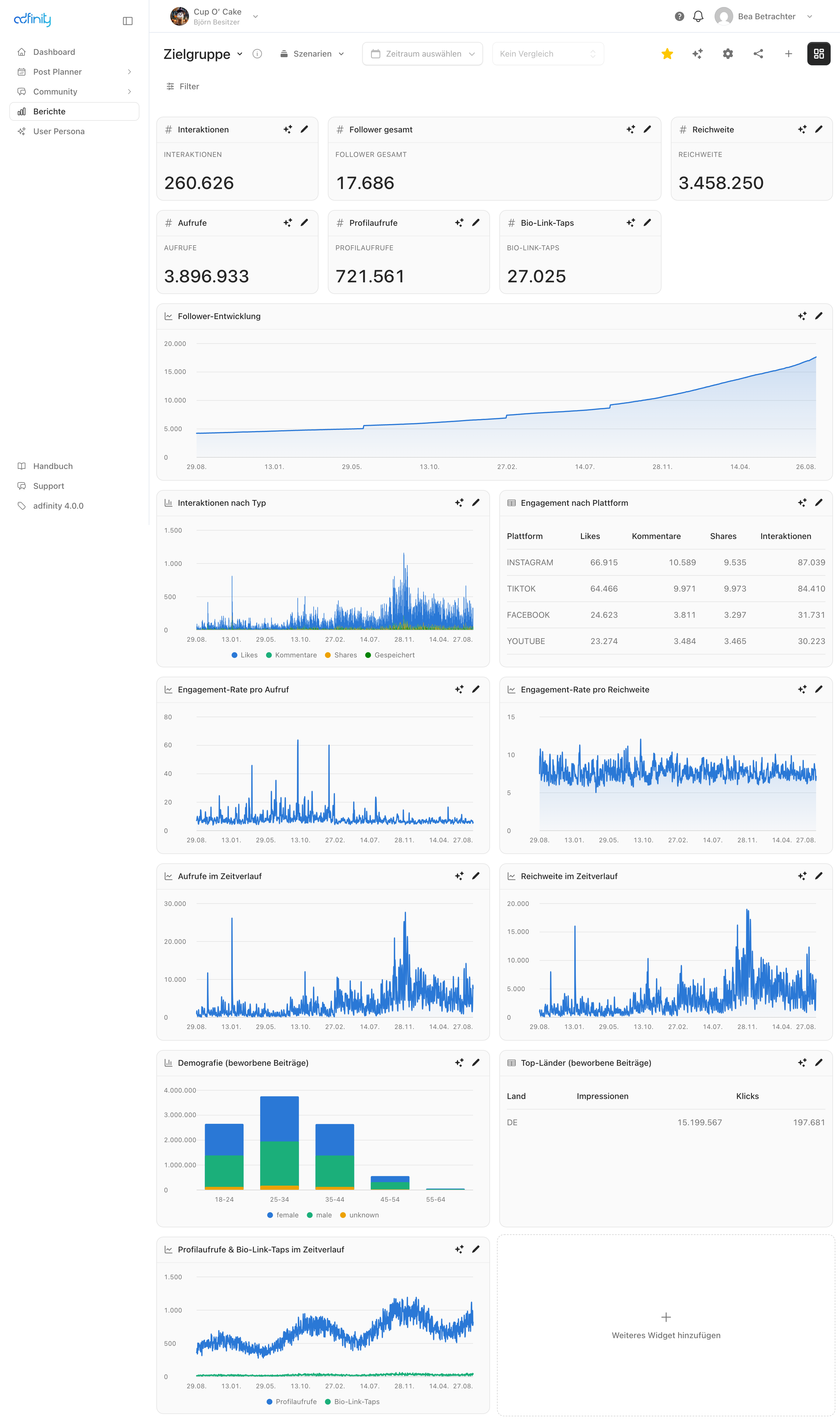This screenshot has height=1428, width=840.
Task: Select Berichte in sidebar
Action: click(74, 112)
